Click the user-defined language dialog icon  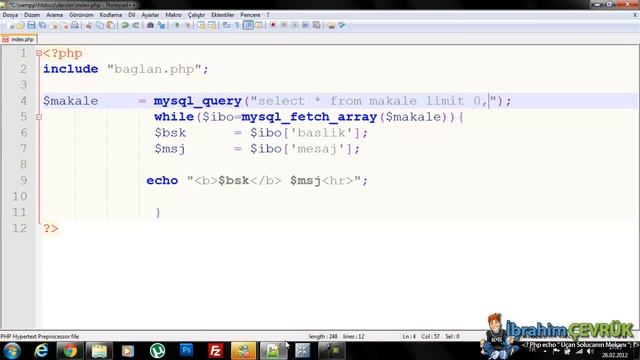tap(258, 25)
